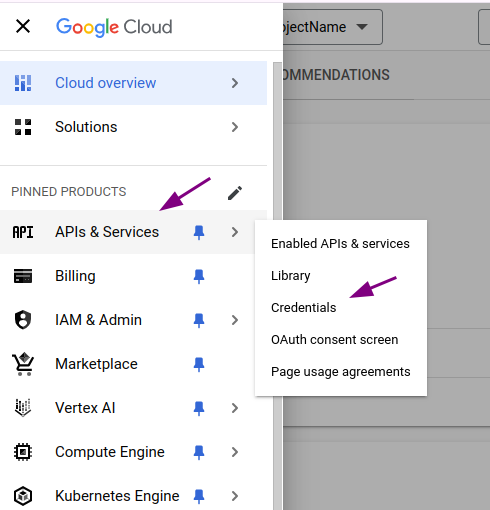Go to Cloud overview
This screenshot has width=490, height=510.
(133, 83)
